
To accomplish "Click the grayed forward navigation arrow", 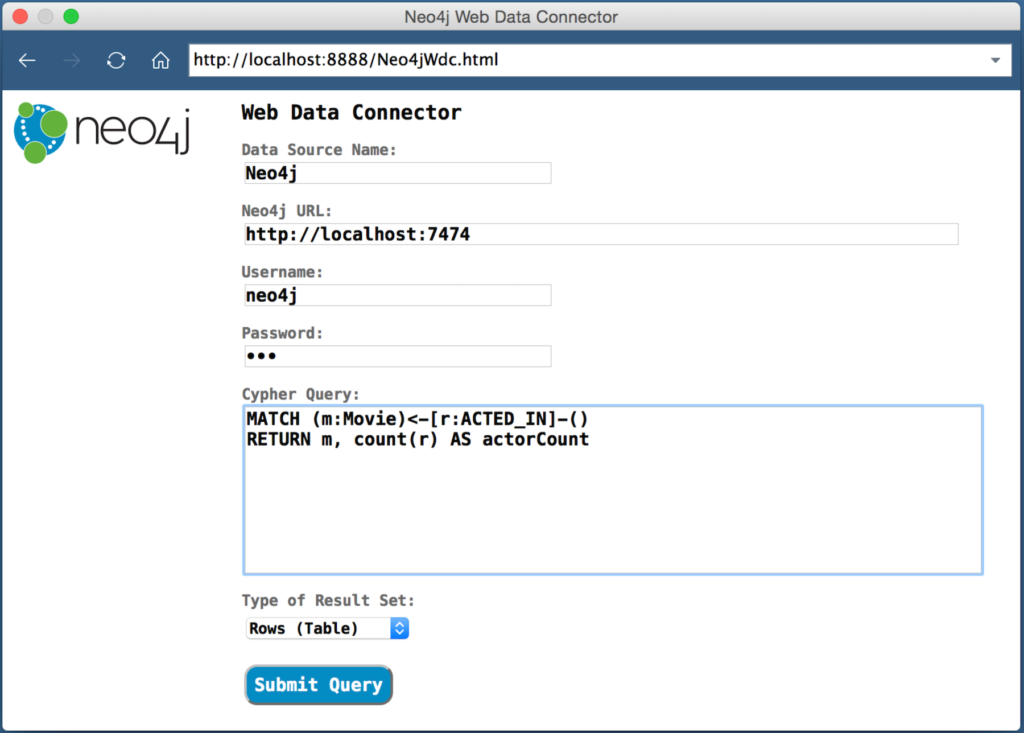I will click(x=71, y=60).
